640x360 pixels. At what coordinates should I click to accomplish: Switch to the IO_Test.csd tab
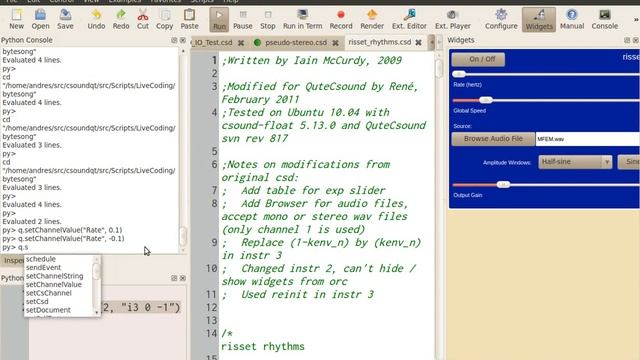pyautogui.click(x=213, y=42)
